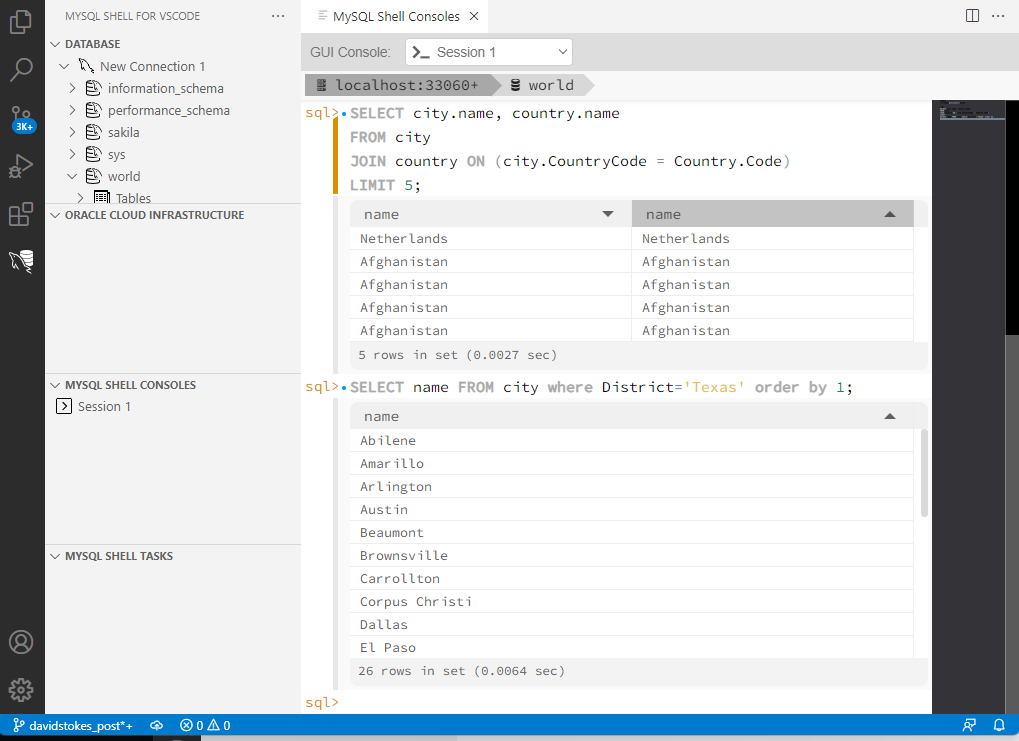1019x741 pixels.
Task: Expand the information_schema schema
Action: (72, 88)
